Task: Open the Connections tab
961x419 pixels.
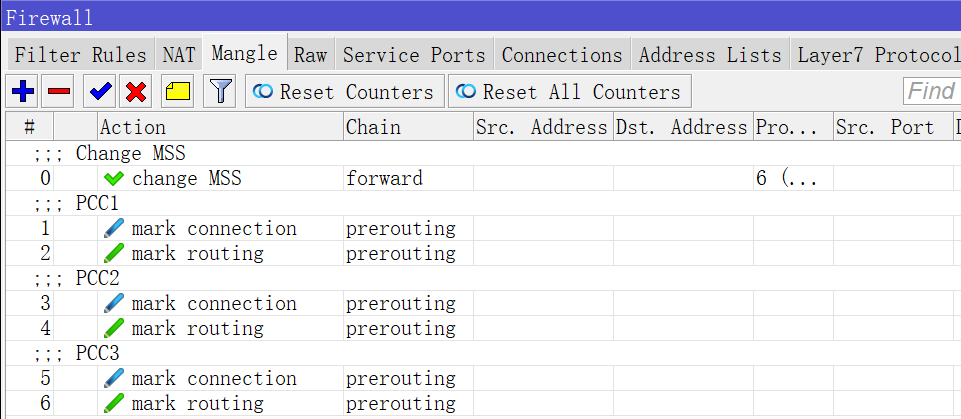Action: 562,55
